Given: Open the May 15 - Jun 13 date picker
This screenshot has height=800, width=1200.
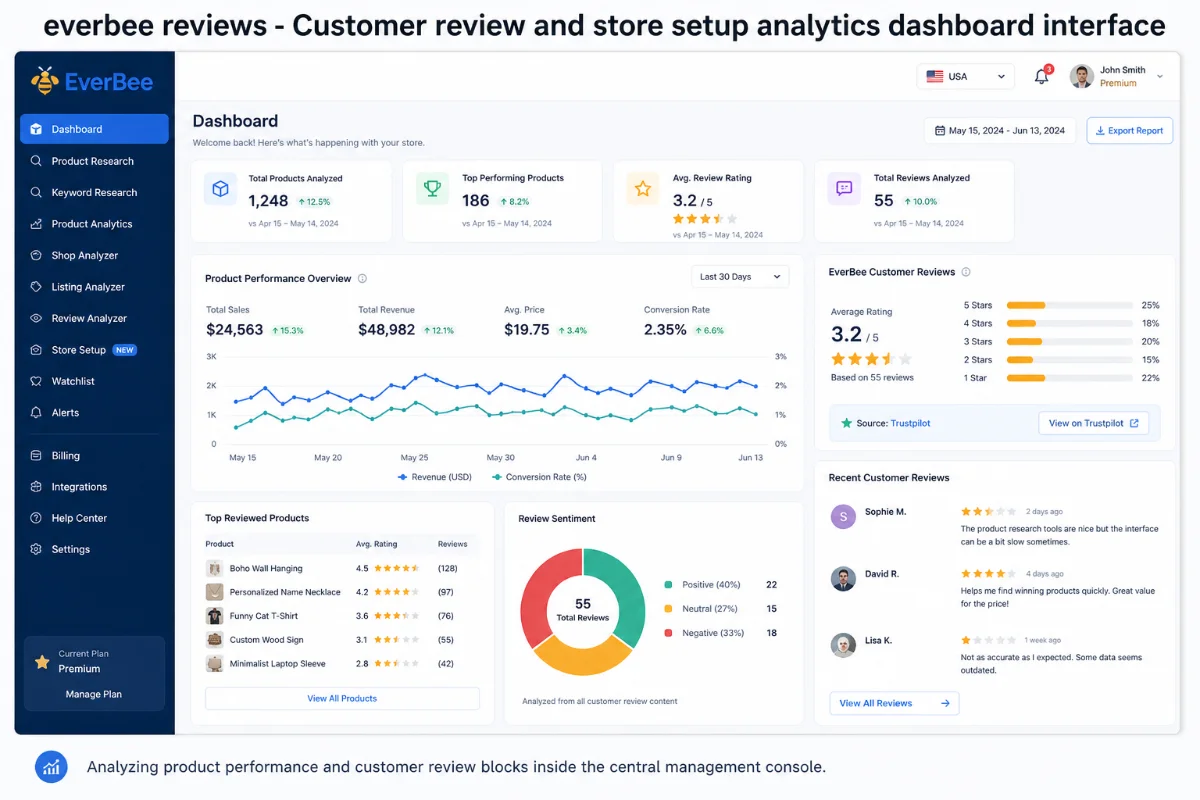Looking at the screenshot, I should [1000, 130].
